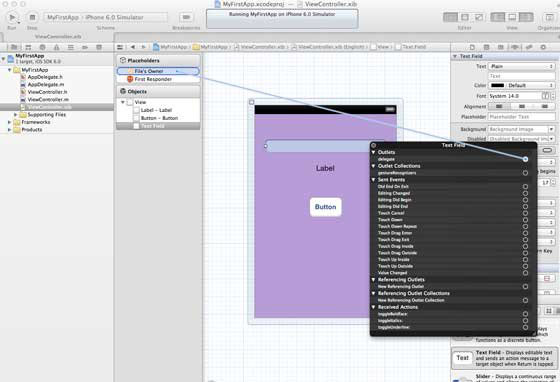
Task: Open the Attributes inspector icon
Action: 515,47
